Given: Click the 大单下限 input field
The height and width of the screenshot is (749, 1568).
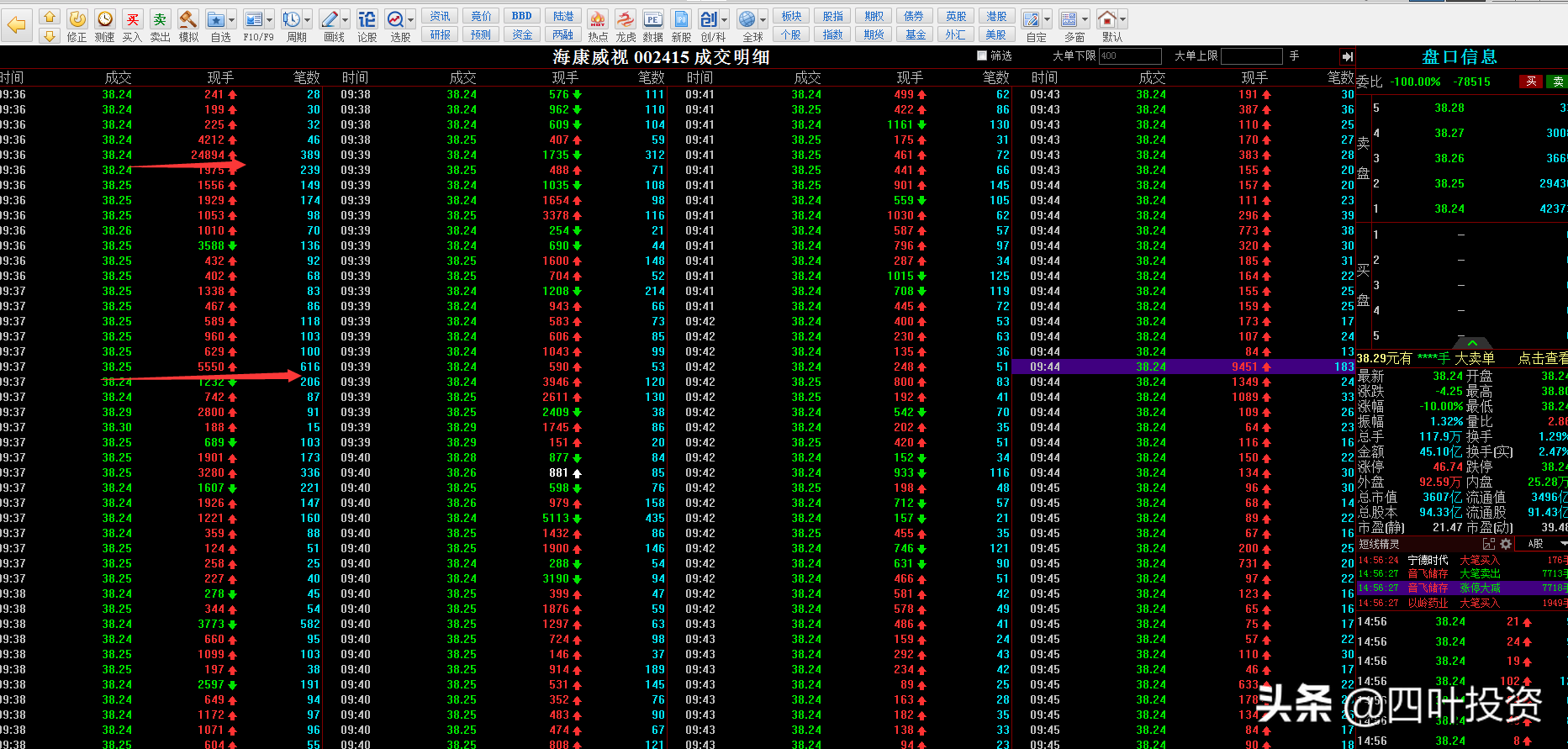Looking at the screenshot, I should click(1130, 56).
